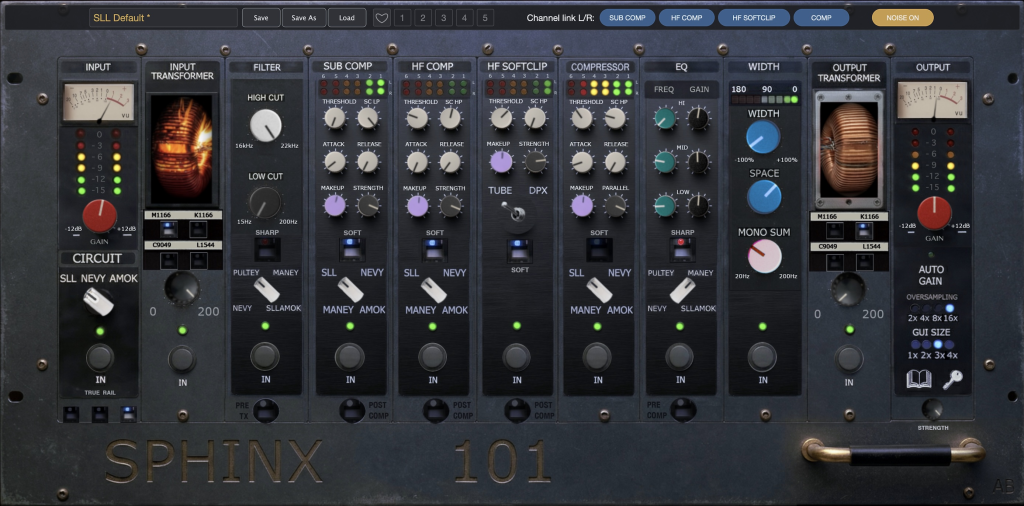
Task: Load a preset with the Load button
Action: coord(347,18)
